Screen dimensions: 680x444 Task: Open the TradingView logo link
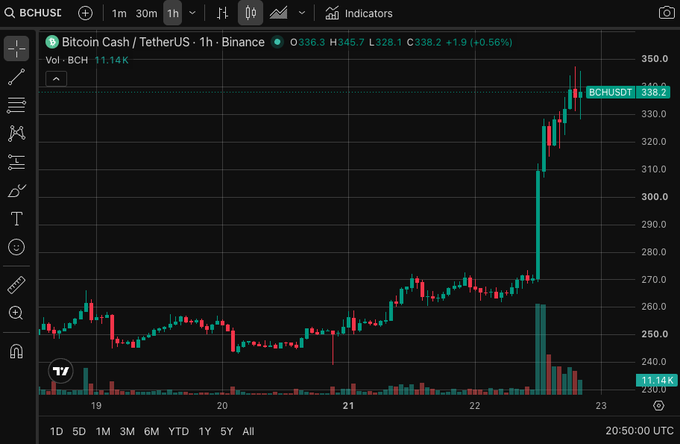point(61,371)
